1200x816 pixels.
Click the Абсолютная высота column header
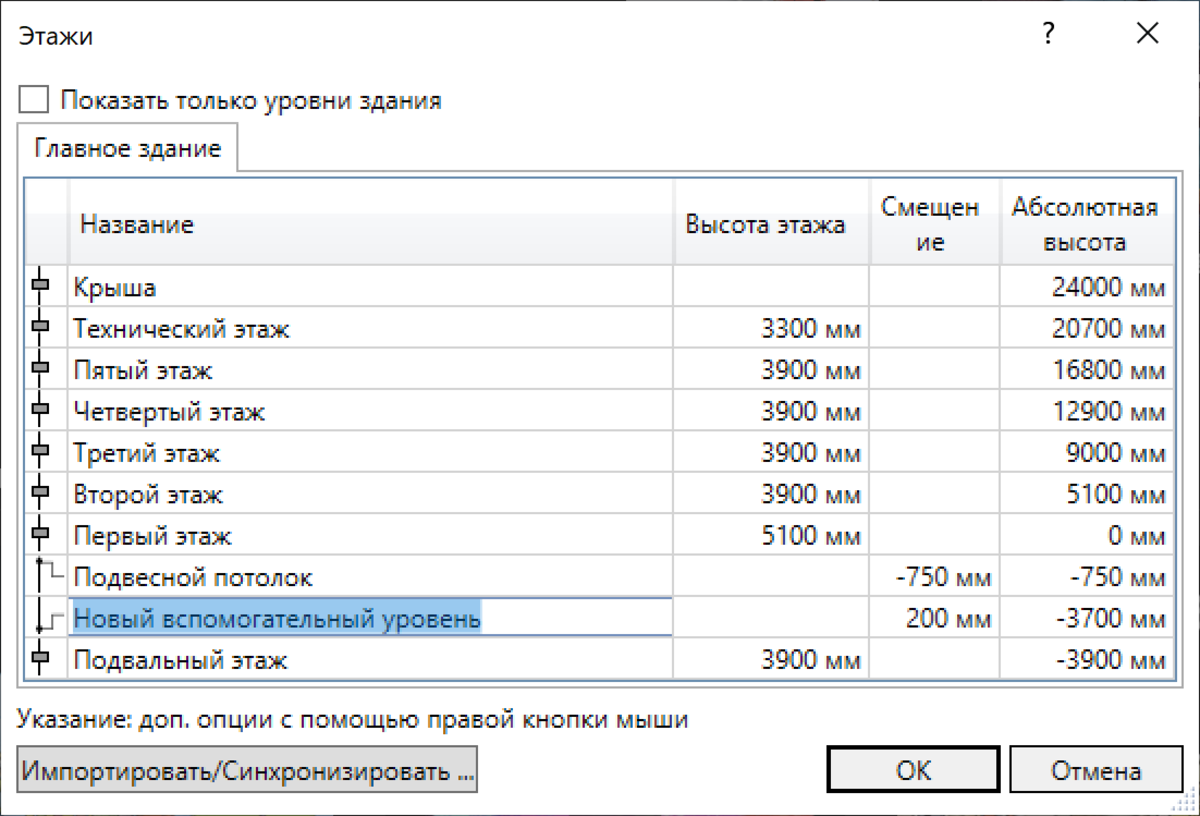[1086, 224]
